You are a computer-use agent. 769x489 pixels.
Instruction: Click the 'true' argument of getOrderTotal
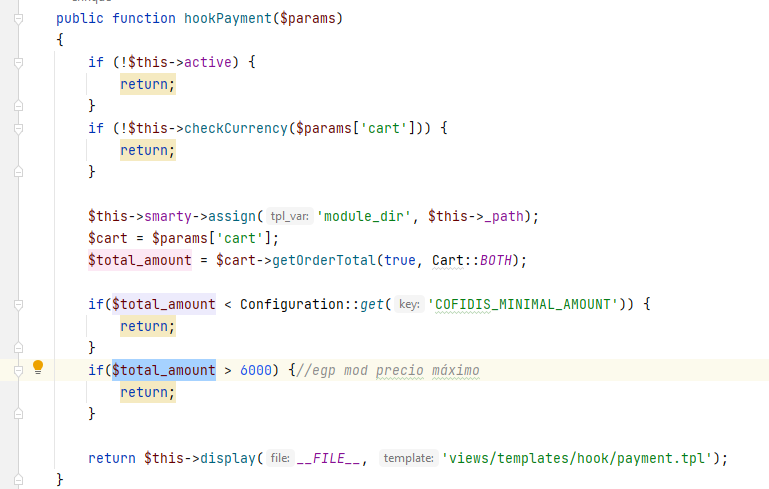pos(400,260)
